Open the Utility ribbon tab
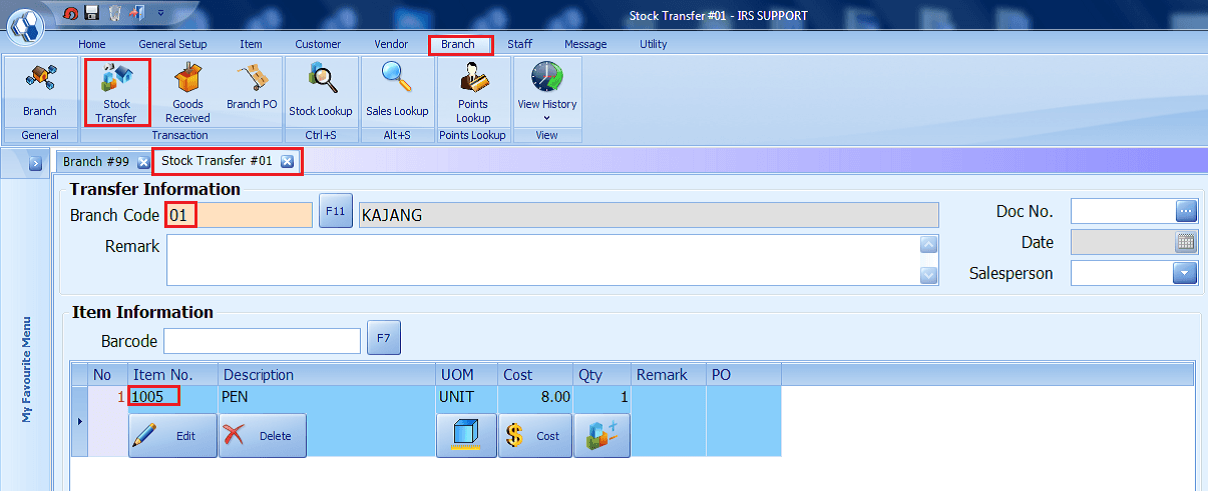The image size is (1208, 491). click(x=654, y=44)
